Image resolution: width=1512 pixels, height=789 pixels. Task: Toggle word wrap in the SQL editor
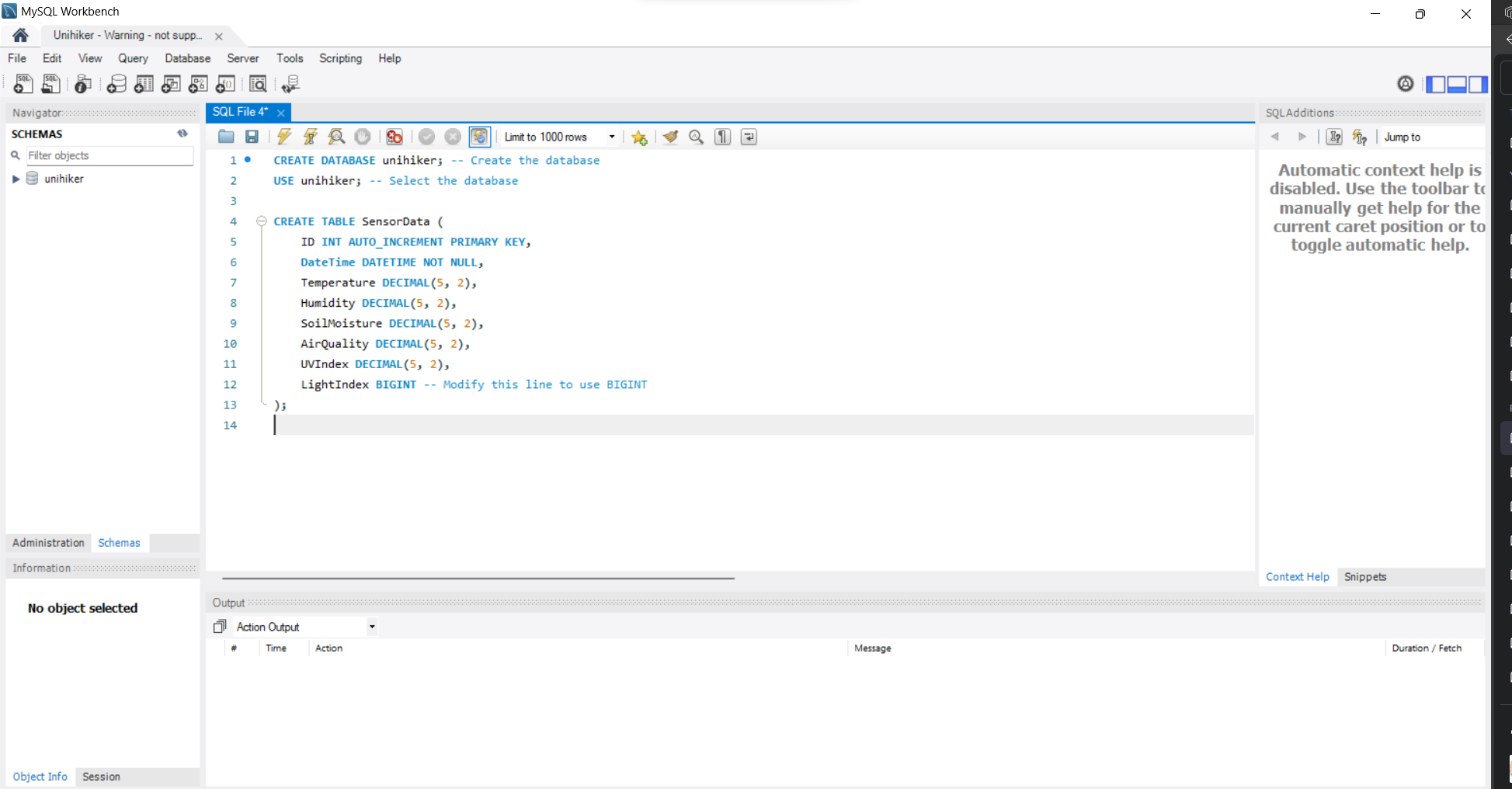click(748, 137)
